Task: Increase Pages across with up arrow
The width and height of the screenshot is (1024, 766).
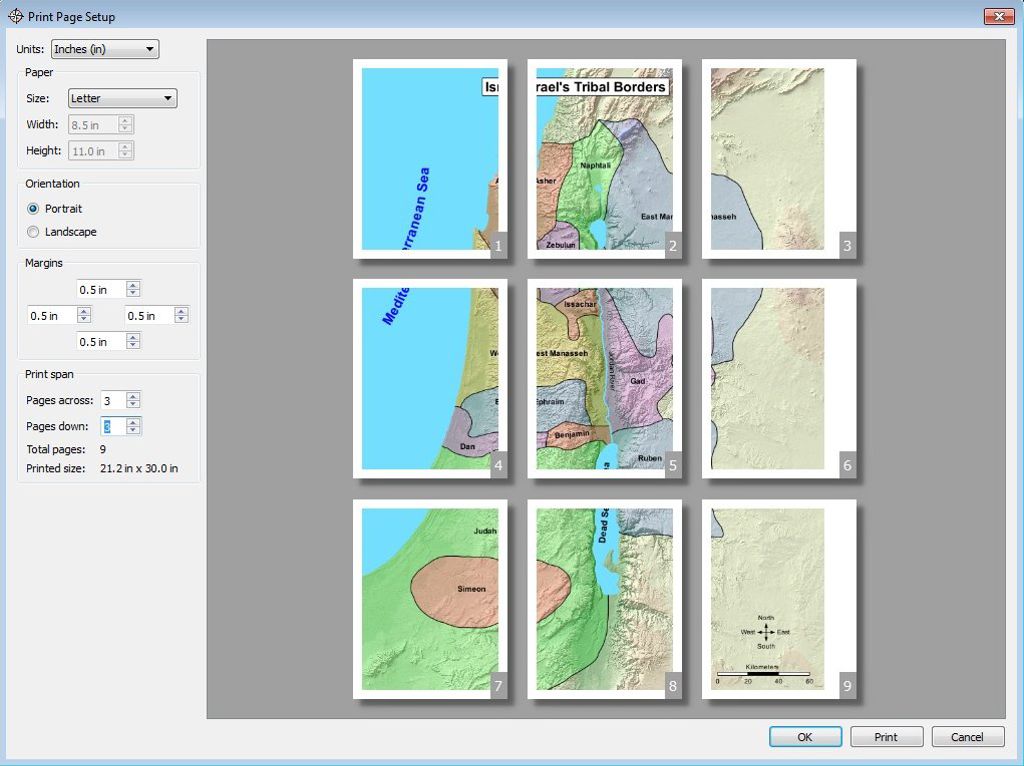Action: pos(133,396)
